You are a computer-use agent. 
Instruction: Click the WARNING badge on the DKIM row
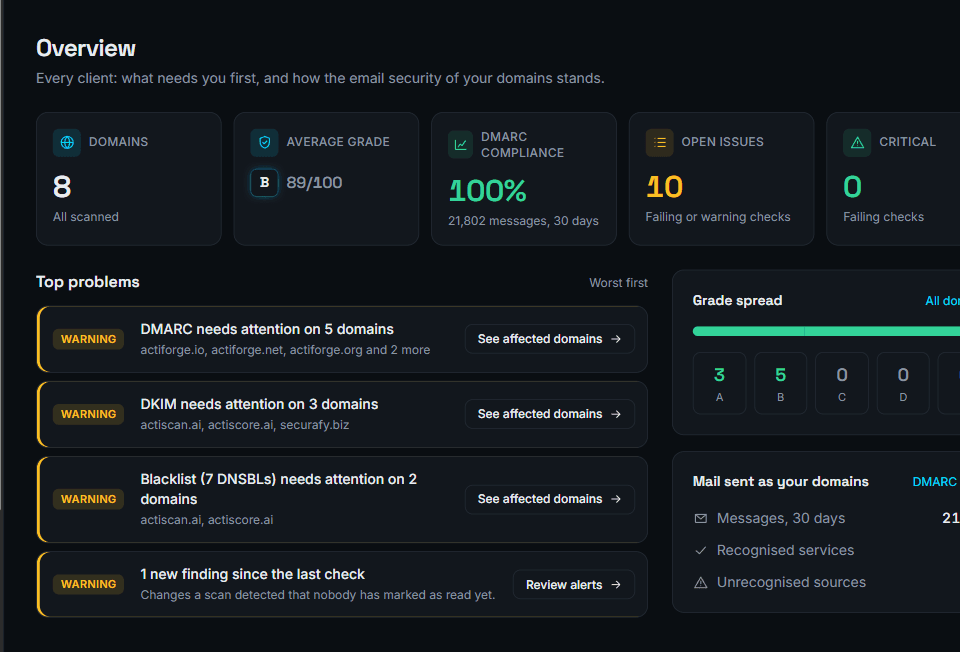(x=88, y=414)
